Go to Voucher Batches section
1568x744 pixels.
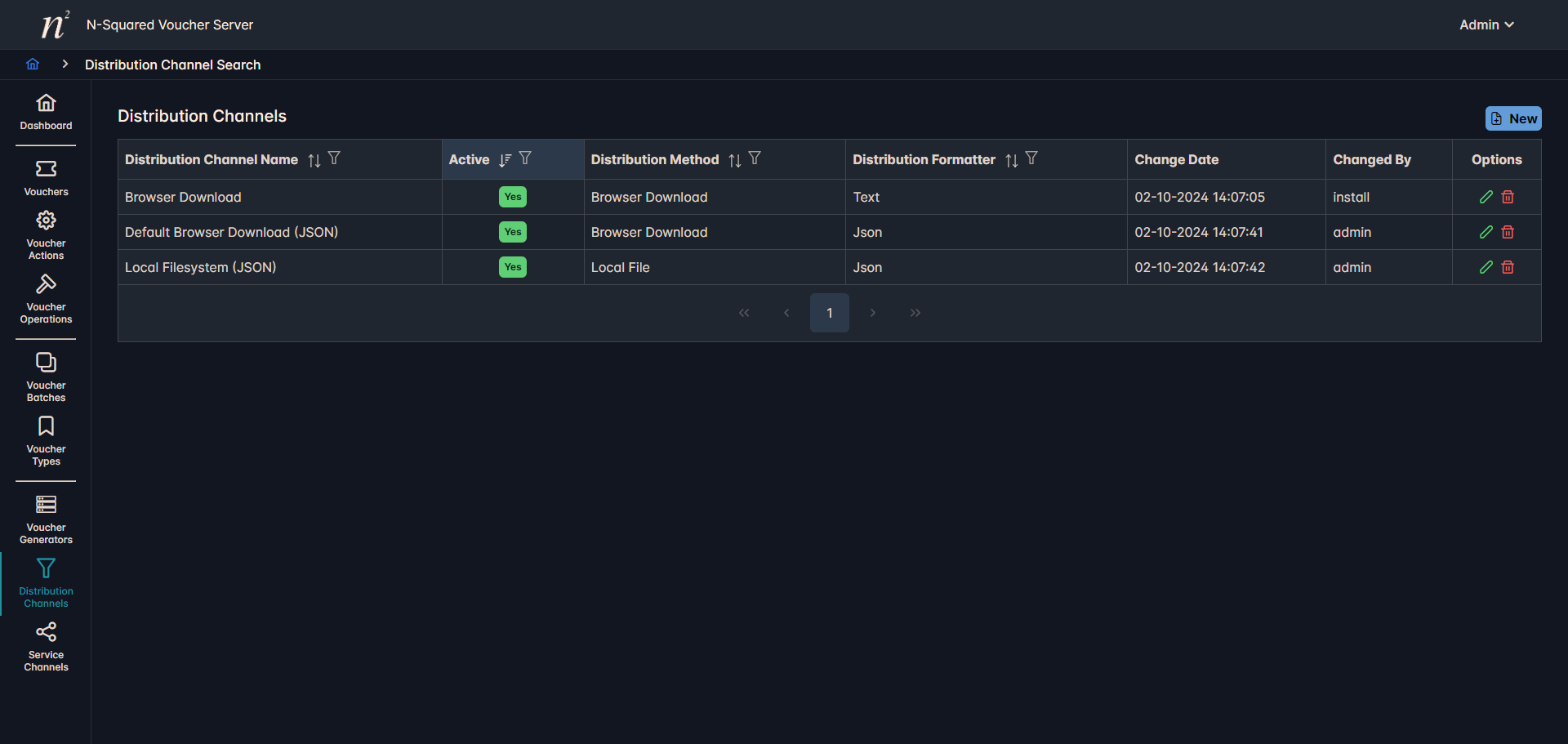pyautogui.click(x=46, y=377)
